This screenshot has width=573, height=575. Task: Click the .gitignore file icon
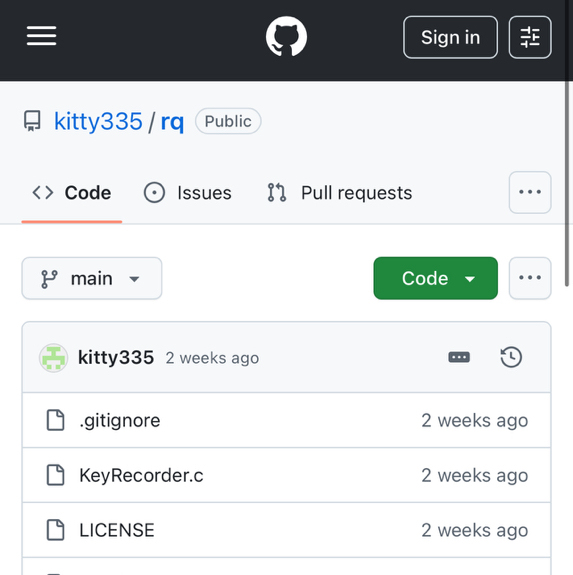point(55,420)
